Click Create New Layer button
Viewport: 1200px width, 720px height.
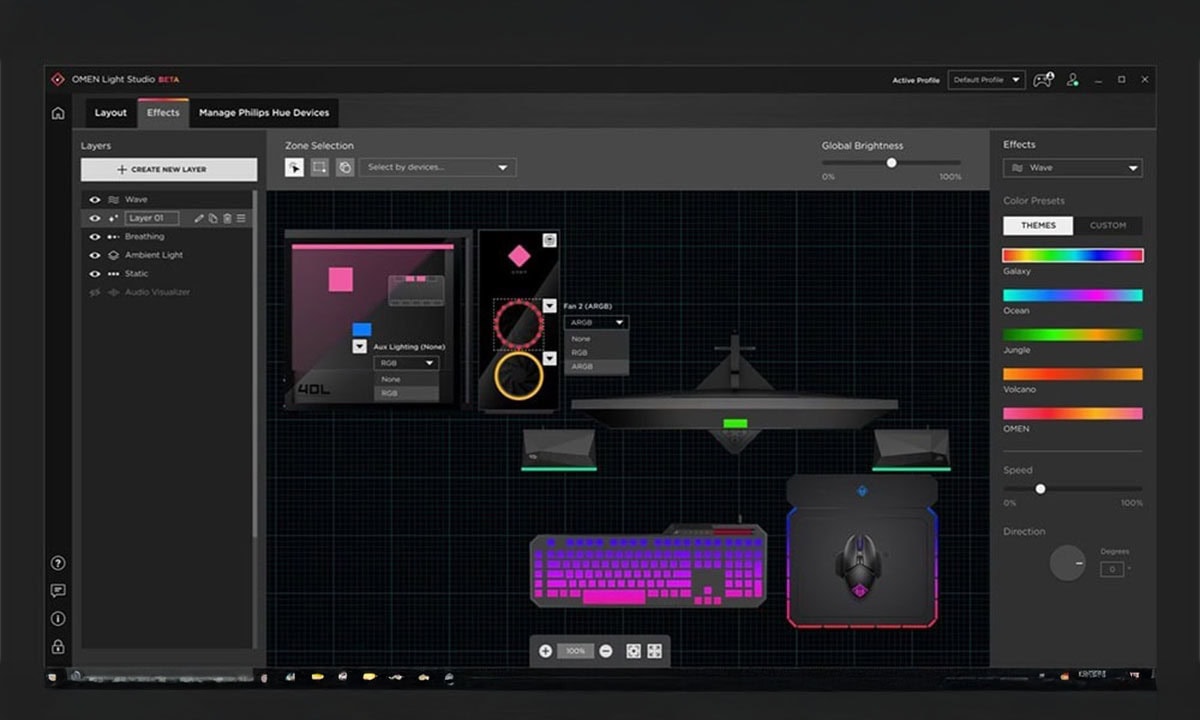click(x=169, y=170)
